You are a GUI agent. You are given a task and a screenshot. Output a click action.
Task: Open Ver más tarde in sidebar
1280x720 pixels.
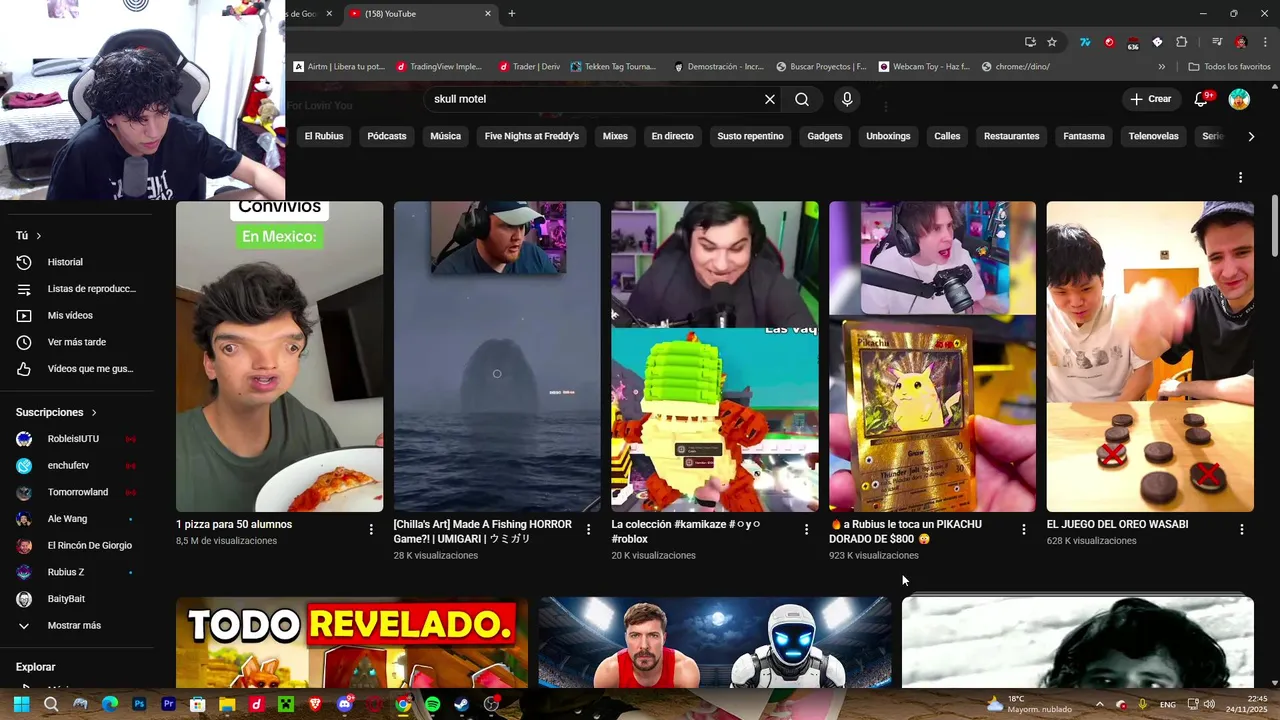click(75, 342)
